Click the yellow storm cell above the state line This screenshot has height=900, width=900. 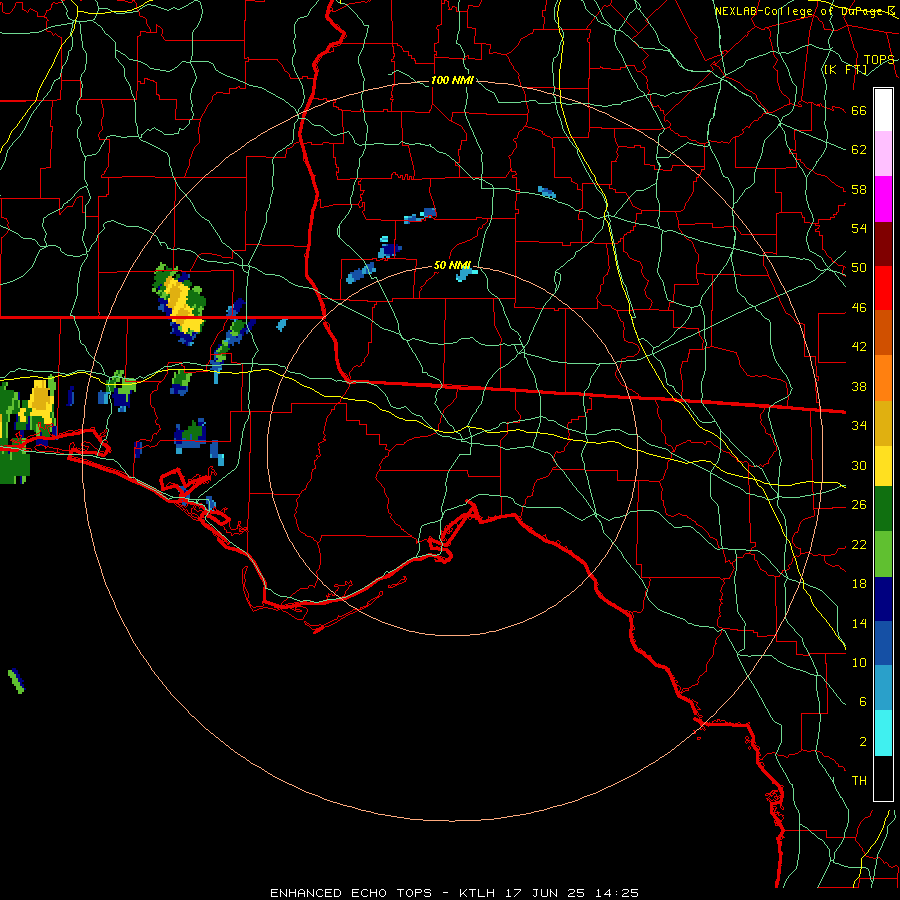[180, 304]
